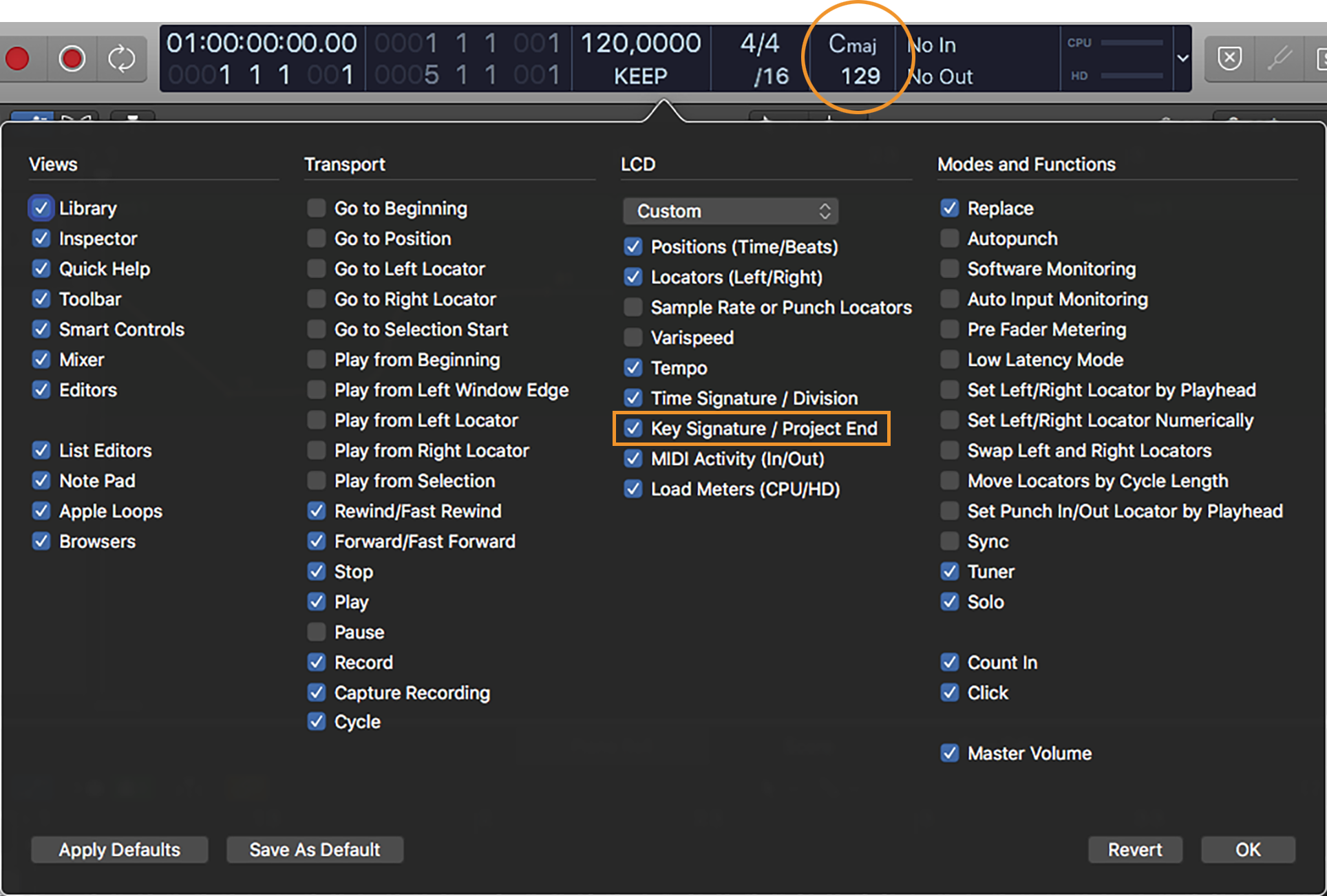This screenshot has height=896, width=1327.
Task: Toggle the Cycle loop icon in transport
Action: point(122,58)
